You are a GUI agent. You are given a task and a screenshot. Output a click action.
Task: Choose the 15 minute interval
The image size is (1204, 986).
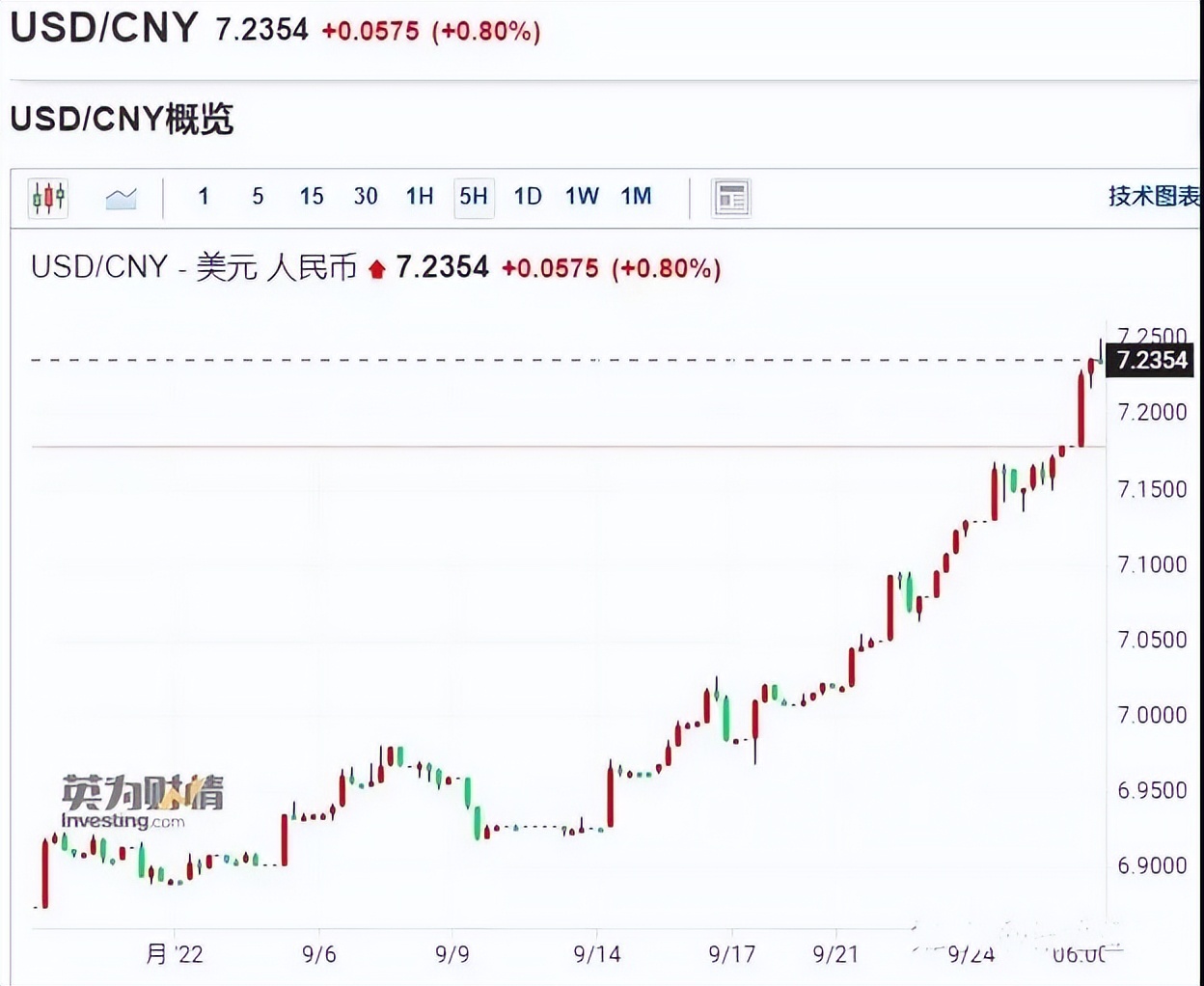pos(312,197)
